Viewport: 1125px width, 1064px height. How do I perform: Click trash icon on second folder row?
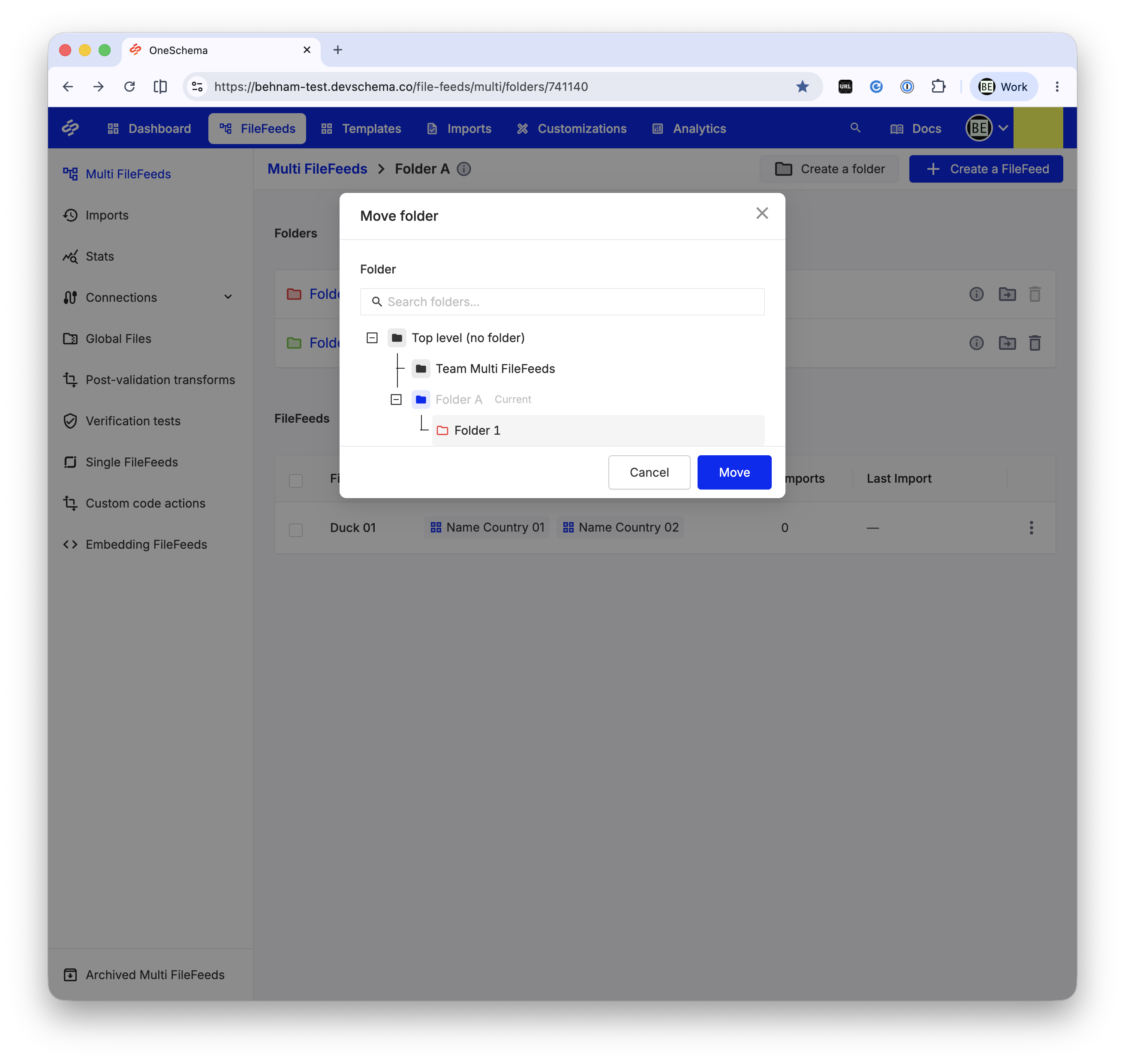[x=1035, y=343]
